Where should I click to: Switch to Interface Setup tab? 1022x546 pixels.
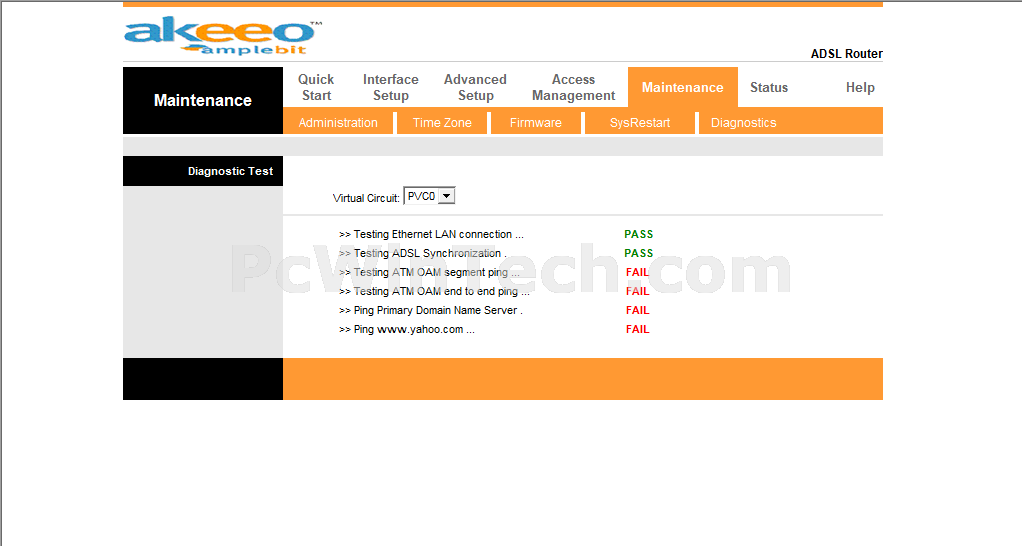tap(390, 87)
